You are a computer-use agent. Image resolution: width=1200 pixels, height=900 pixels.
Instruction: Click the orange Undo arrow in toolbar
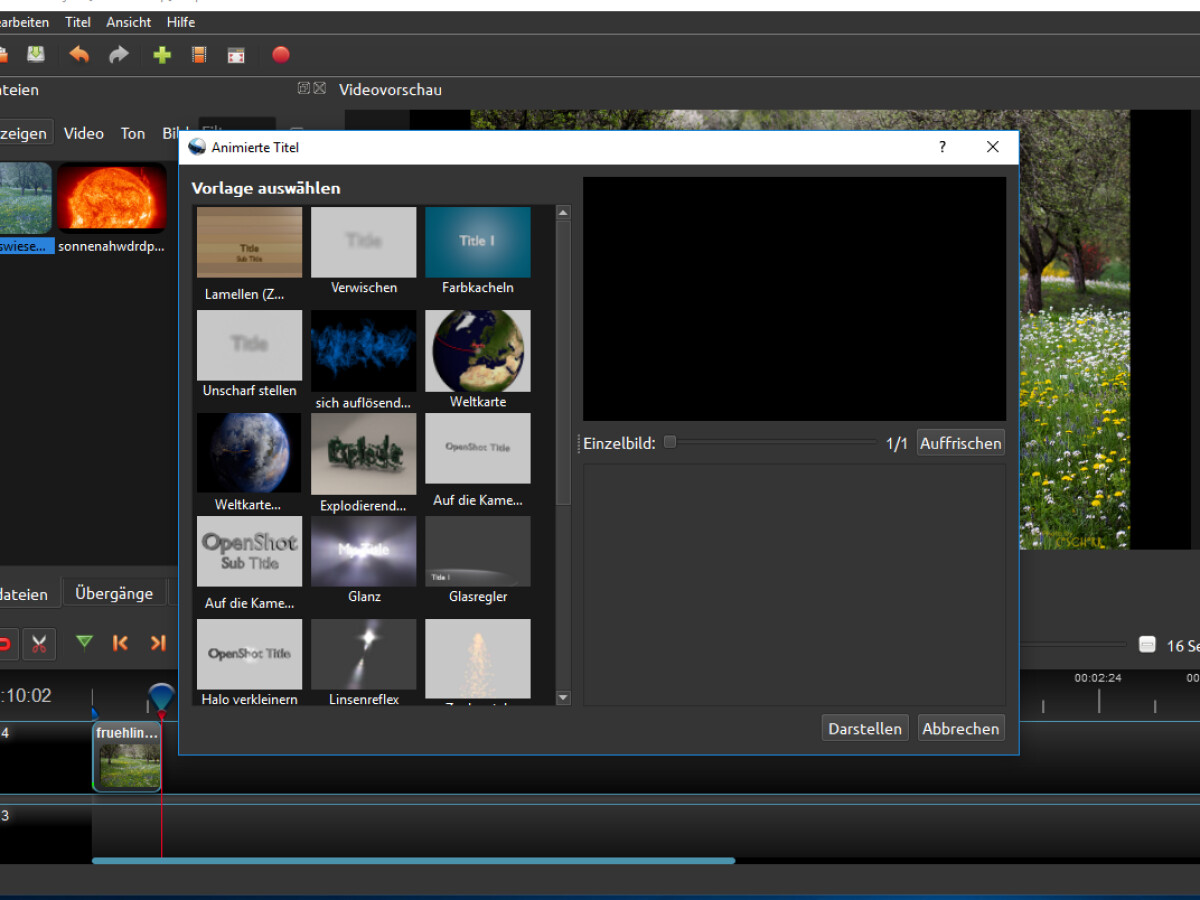[x=79, y=55]
